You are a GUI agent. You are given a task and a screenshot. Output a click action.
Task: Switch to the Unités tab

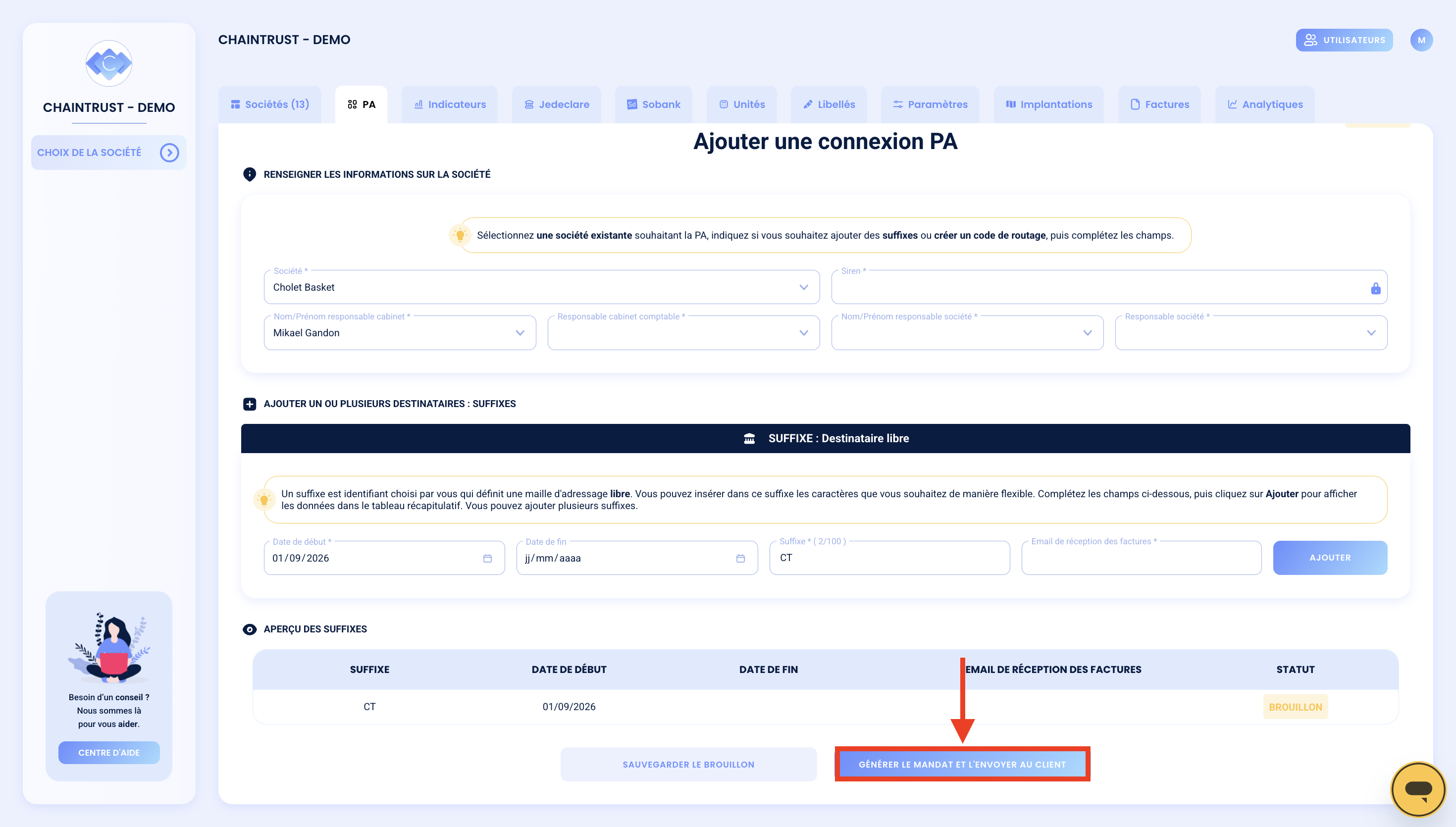(x=742, y=104)
